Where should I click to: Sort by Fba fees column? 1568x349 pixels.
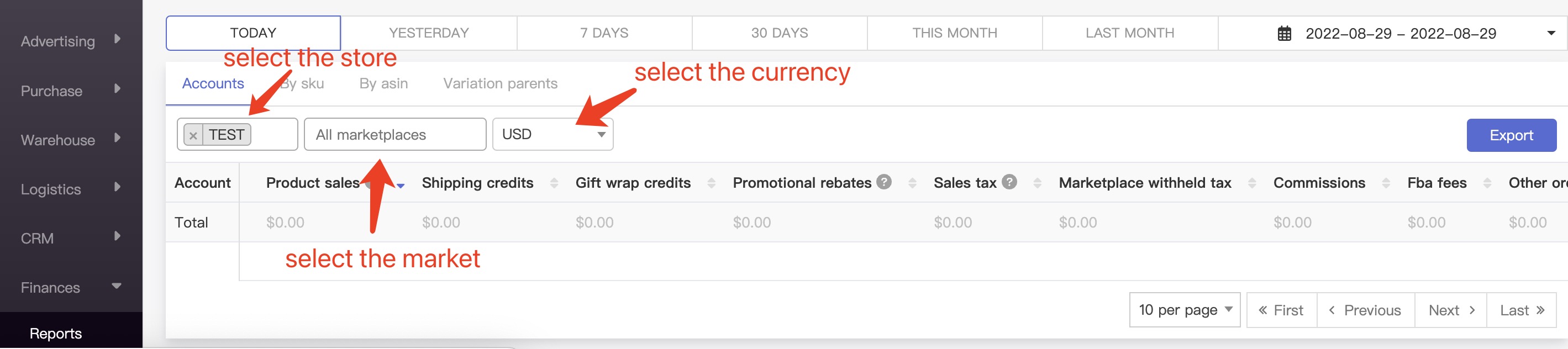tap(1487, 183)
